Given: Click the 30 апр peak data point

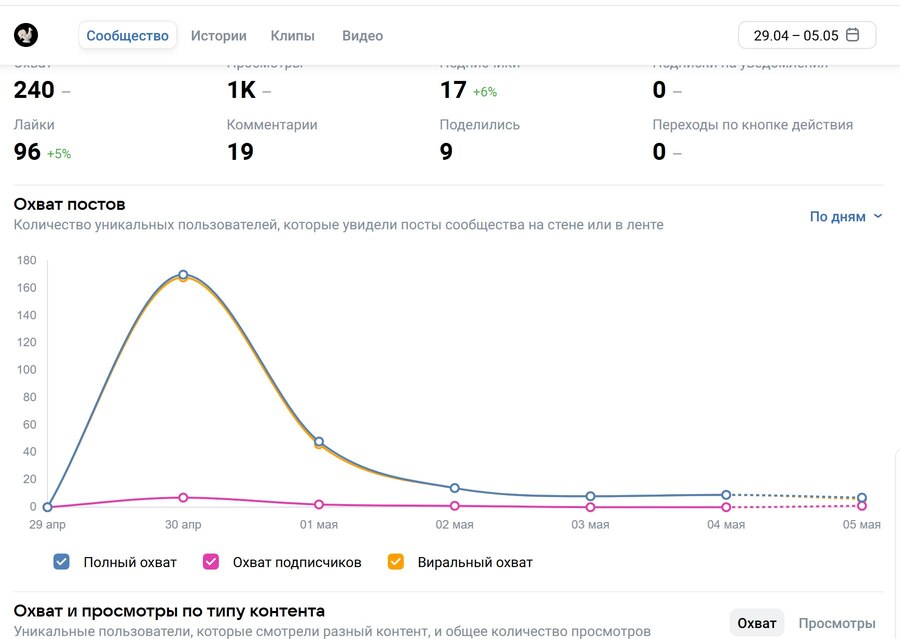Looking at the screenshot, I should (183, 275).
